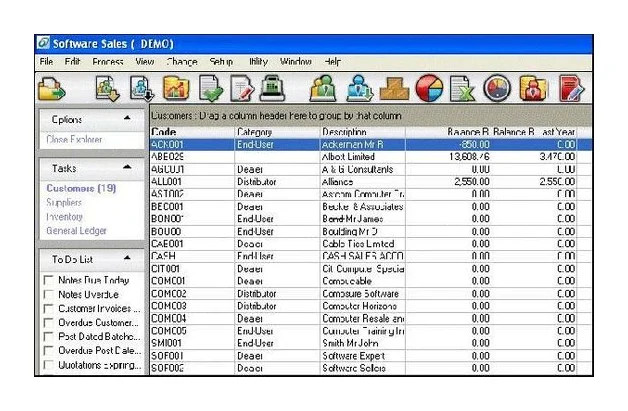The height and width of the screenshot is (411, 628).
Task: Click the green customers people icon
Action: click(323, 89)
